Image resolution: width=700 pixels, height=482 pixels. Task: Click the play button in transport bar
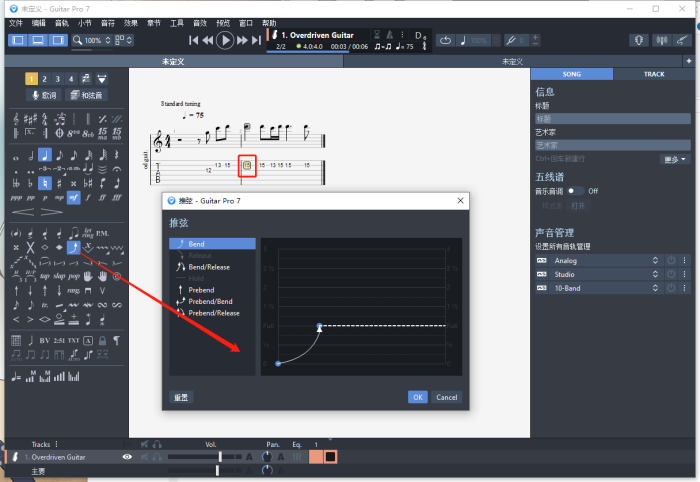225,40
